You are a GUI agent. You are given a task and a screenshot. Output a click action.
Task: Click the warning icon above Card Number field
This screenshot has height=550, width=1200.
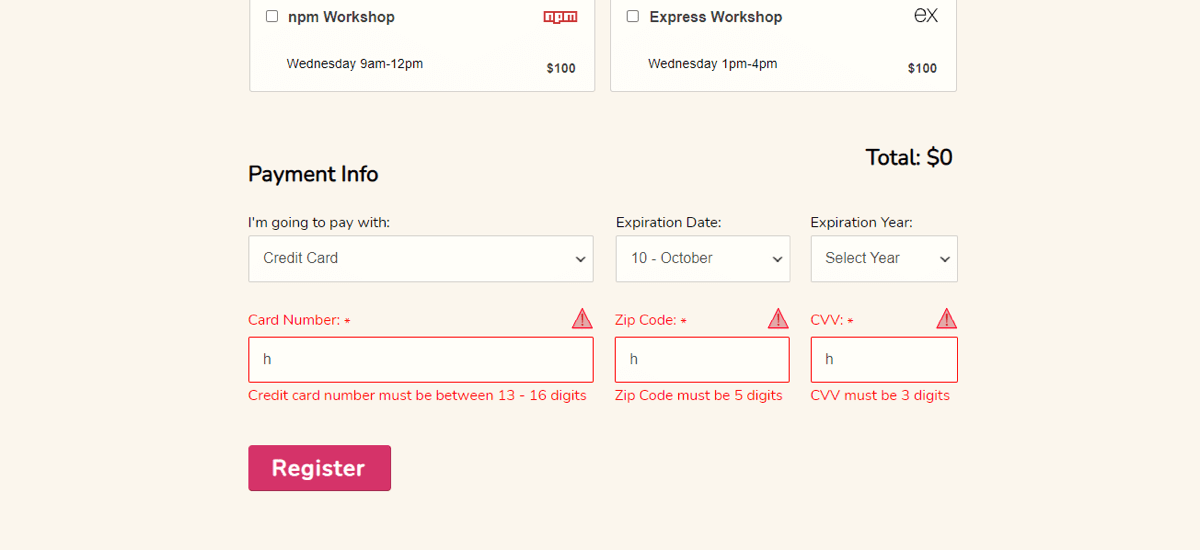[582, 319]
